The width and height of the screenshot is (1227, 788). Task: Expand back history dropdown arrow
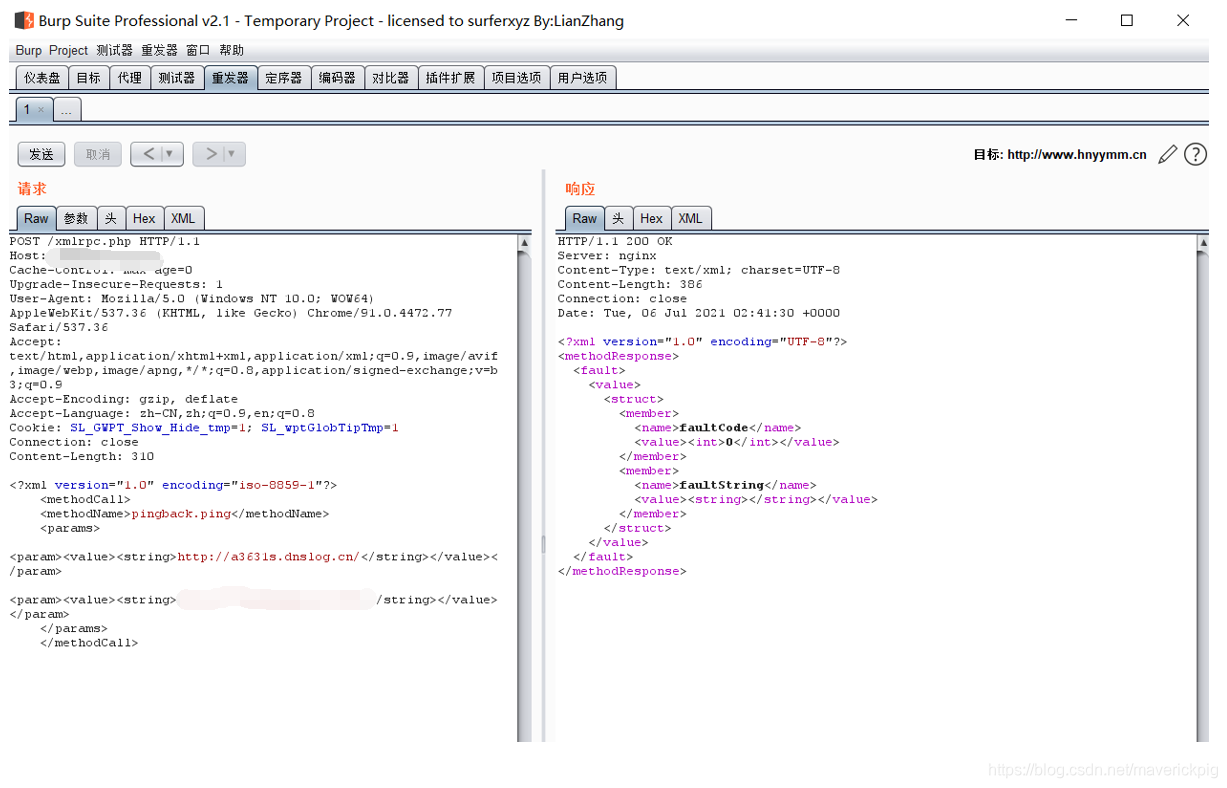(x=170, y=154)
